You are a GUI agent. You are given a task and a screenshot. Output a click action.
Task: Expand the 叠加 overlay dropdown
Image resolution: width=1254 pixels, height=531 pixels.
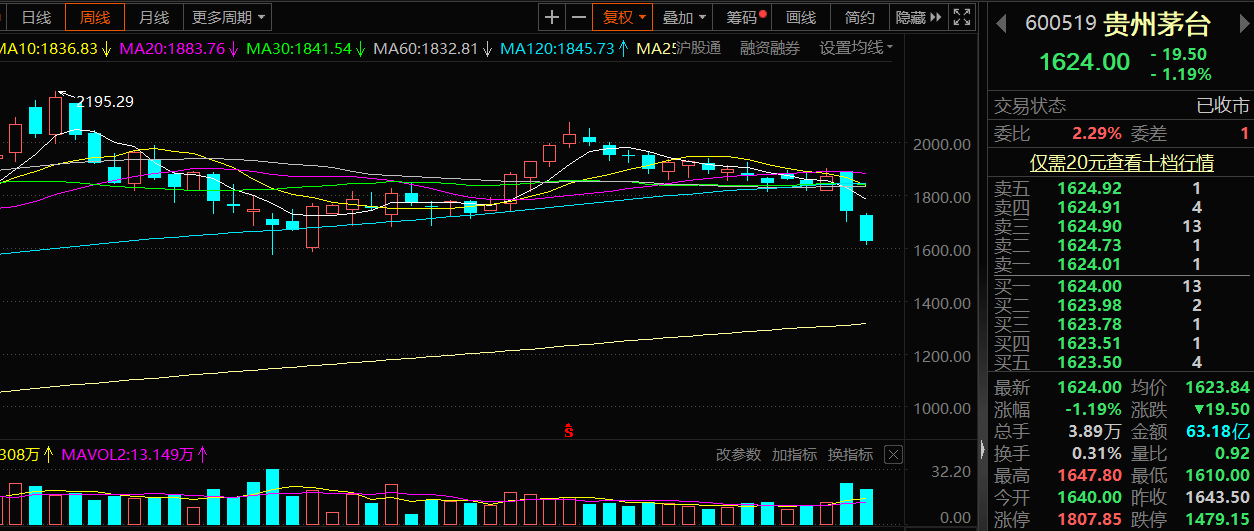click(685, 17)
